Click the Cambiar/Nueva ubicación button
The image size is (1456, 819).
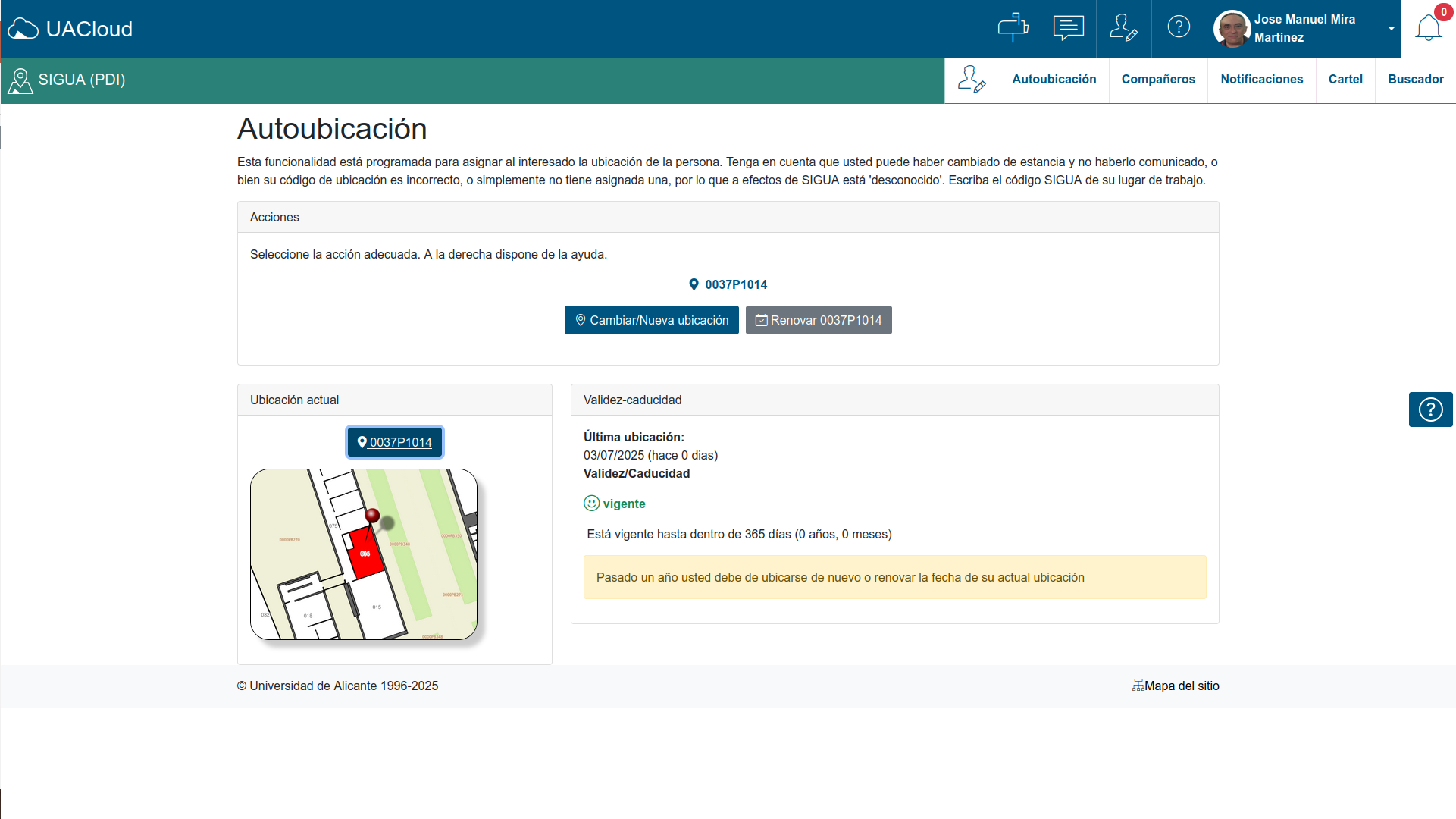(x=651, y=320)
